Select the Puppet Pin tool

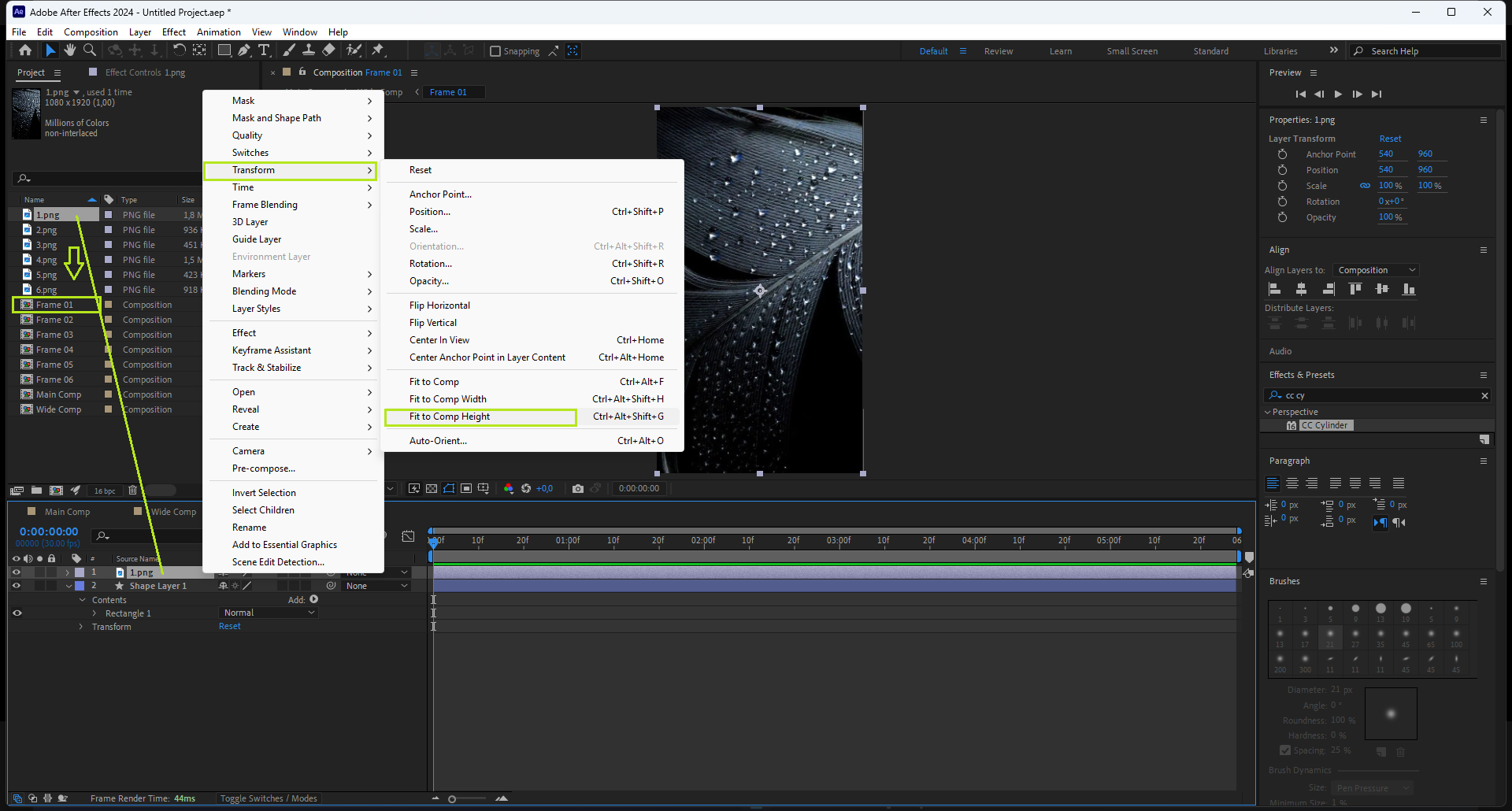378,50
